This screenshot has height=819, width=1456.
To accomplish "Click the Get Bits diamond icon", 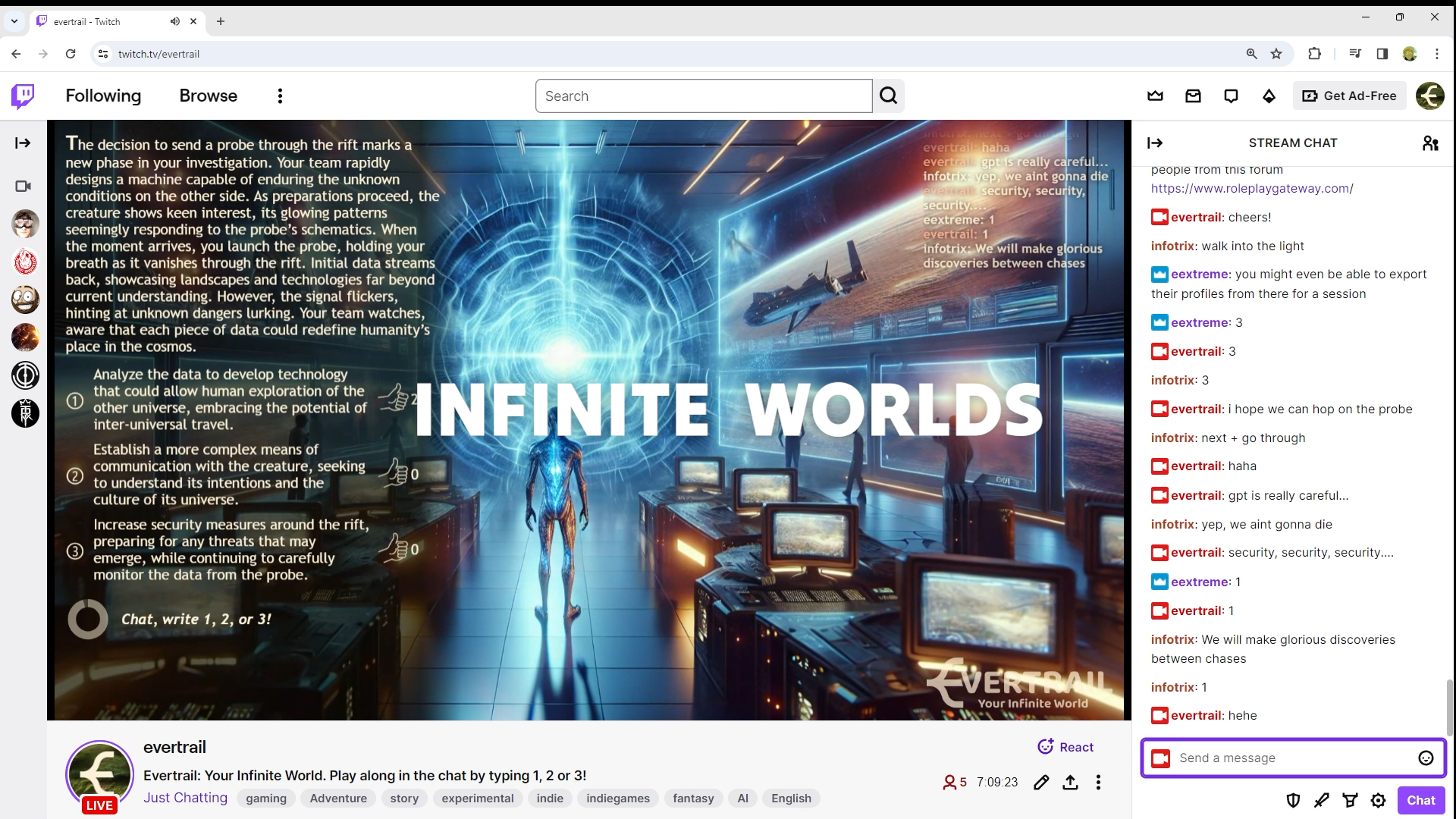I will 1269,96.
